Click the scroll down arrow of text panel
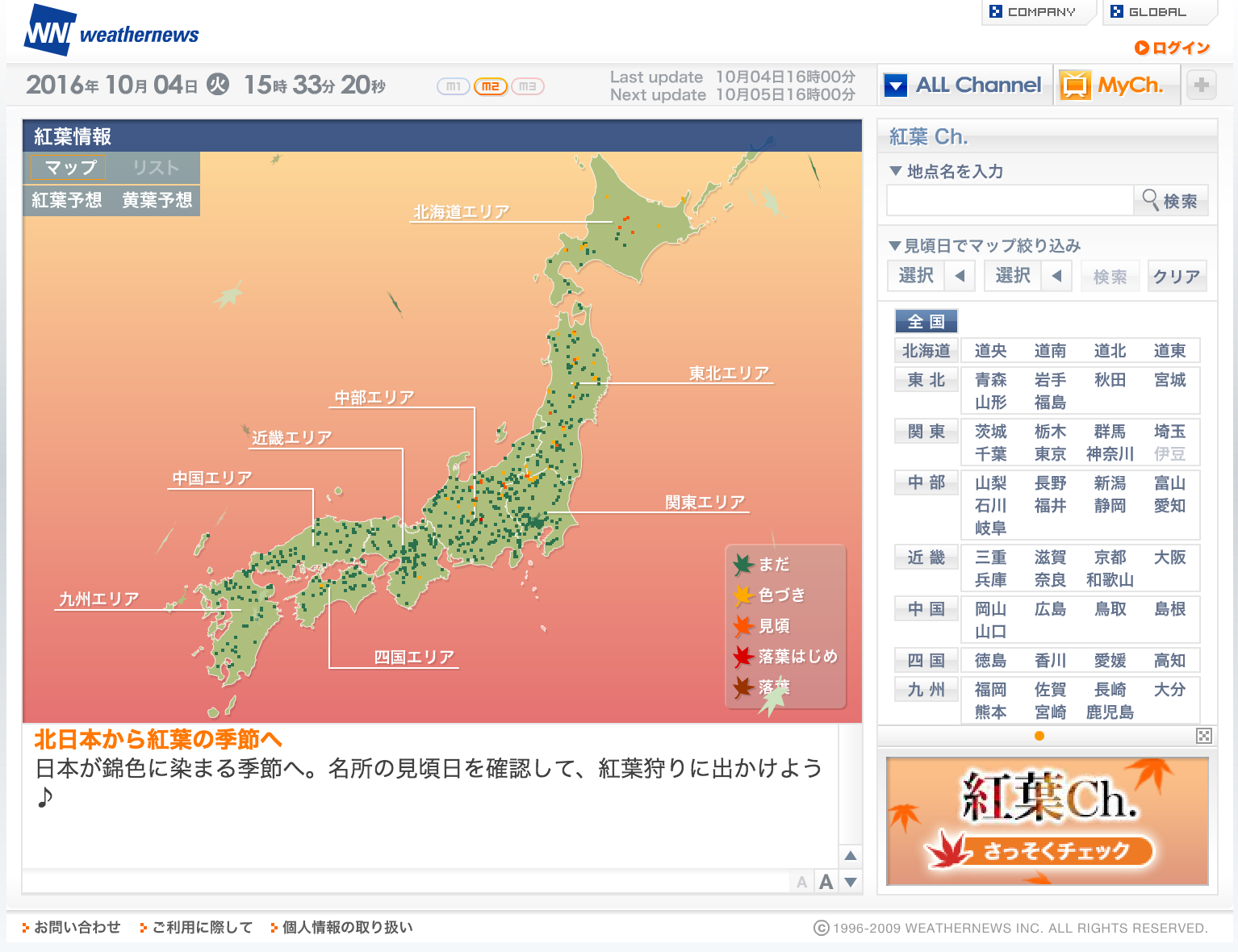1238x952 pixels. [x=851, y=882]
